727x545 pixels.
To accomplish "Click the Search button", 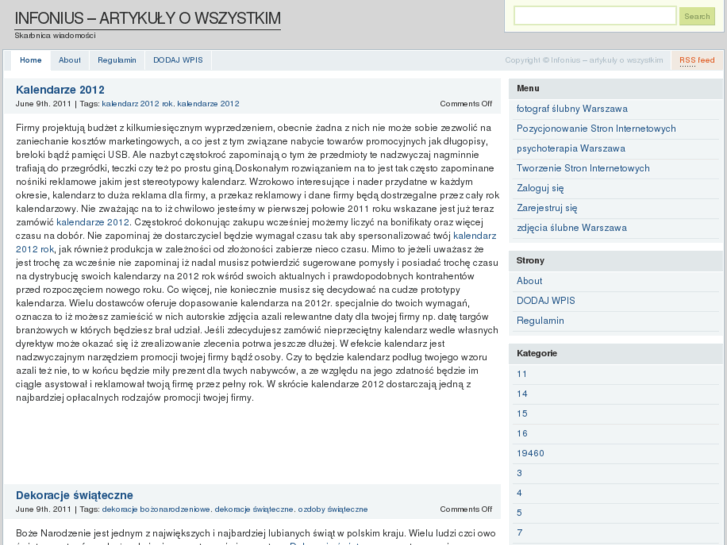I will [697, 16].
